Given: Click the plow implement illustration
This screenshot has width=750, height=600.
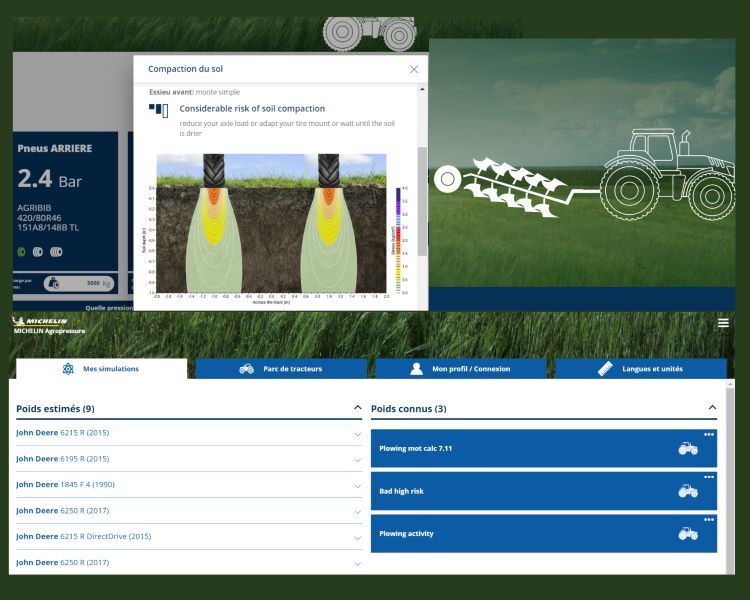Looking at the screenshot, I should coord(517,187).
